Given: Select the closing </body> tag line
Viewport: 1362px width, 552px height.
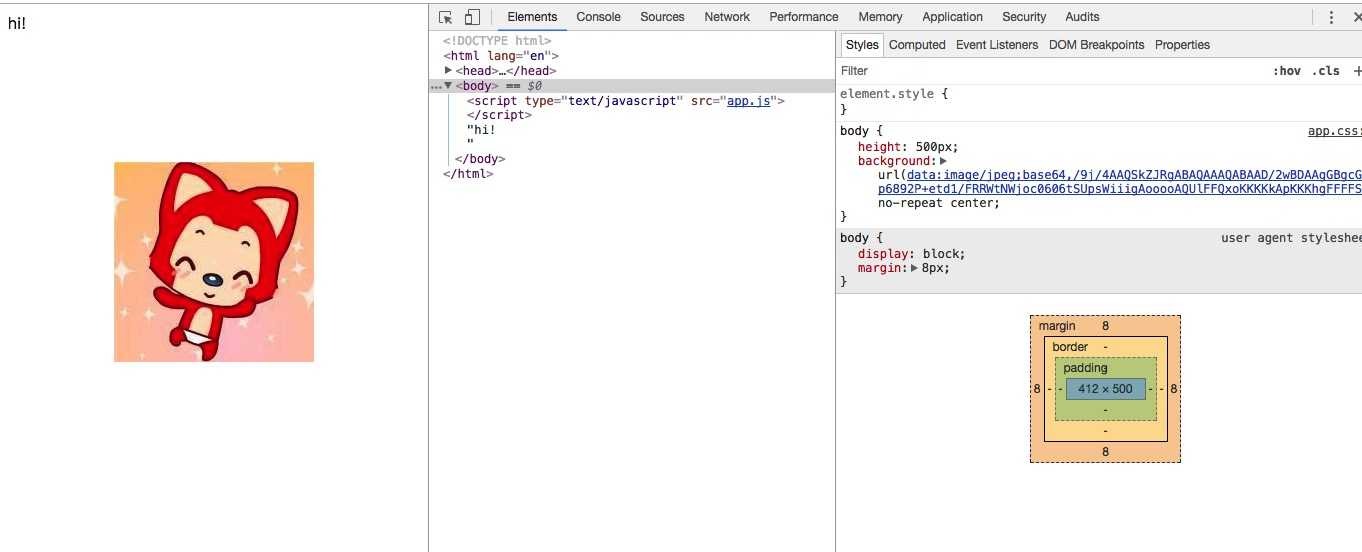Looking at the screenshot, I should 480,159.
